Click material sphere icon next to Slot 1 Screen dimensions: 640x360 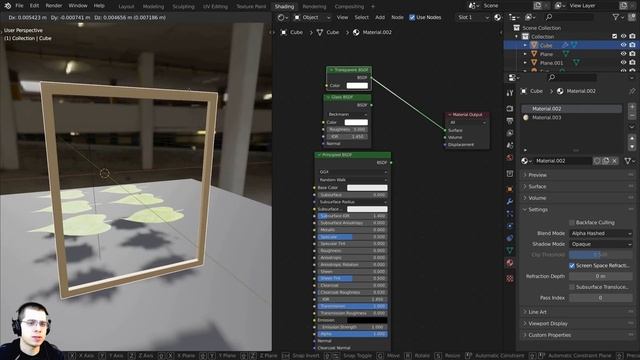[498, 17]
